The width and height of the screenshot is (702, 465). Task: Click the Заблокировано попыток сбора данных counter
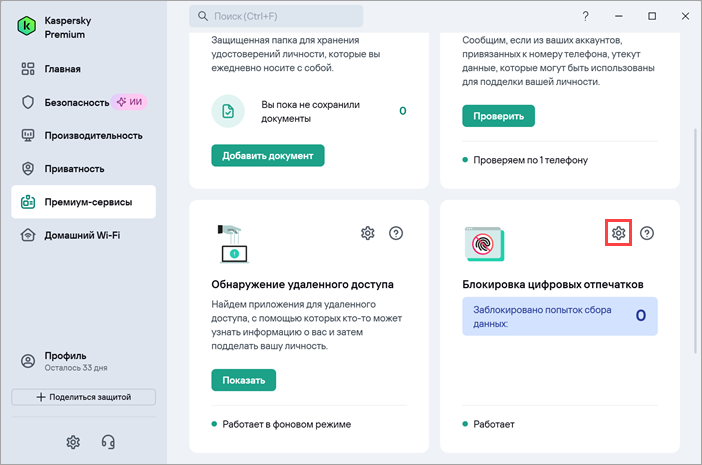click(x=560, y=316)
